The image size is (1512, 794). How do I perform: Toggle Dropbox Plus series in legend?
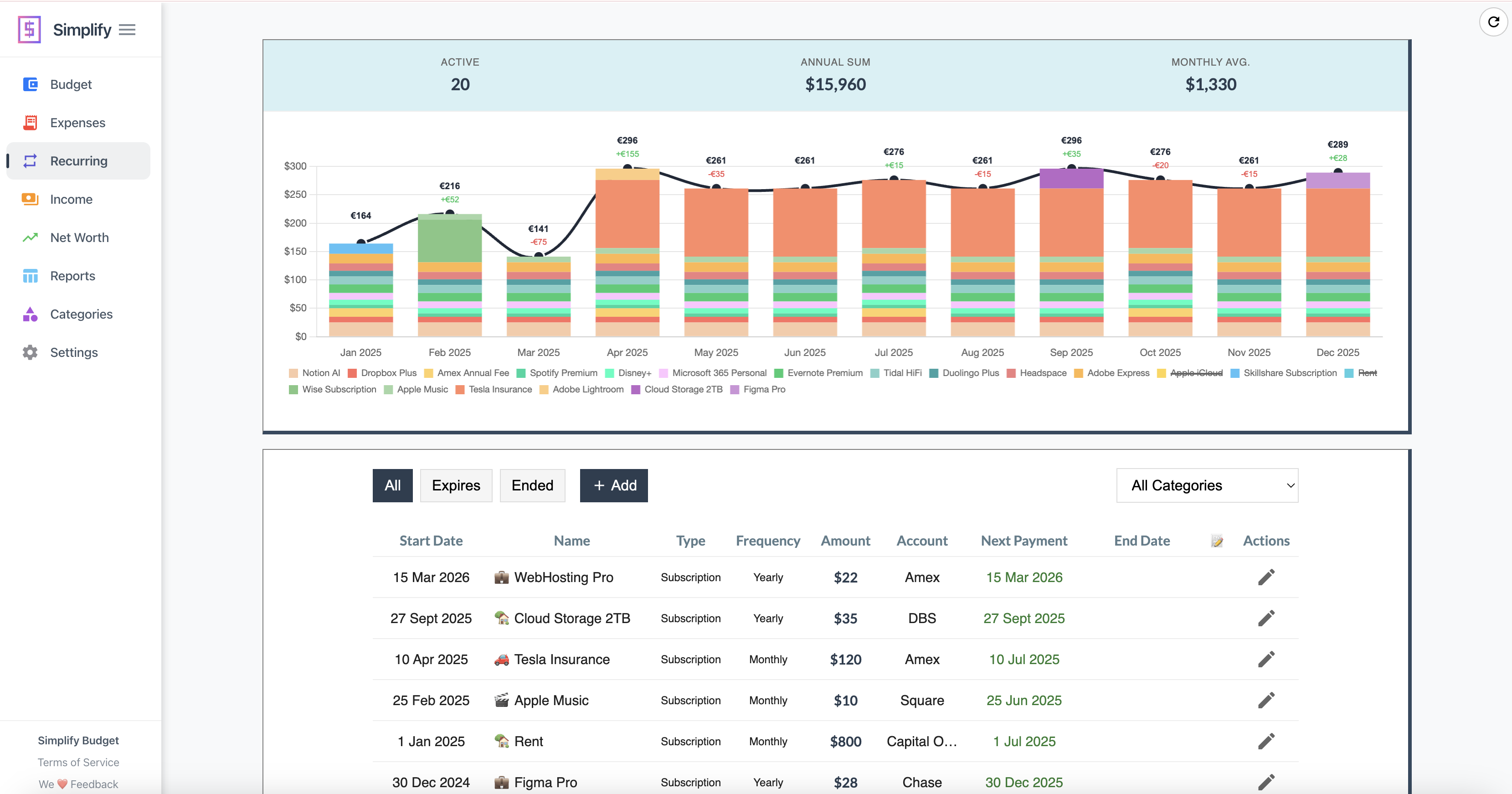coord(382,373)
